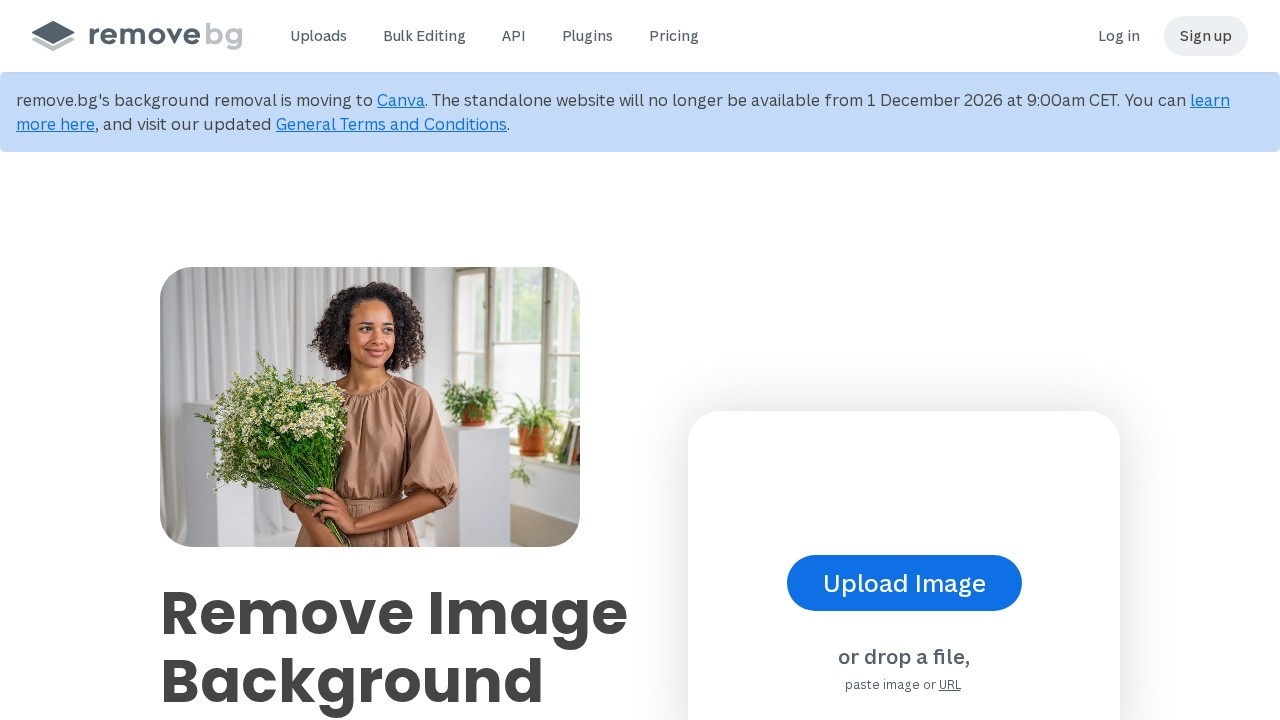Open General Terms and Conditions link
1280x720 pixels.
391,124
